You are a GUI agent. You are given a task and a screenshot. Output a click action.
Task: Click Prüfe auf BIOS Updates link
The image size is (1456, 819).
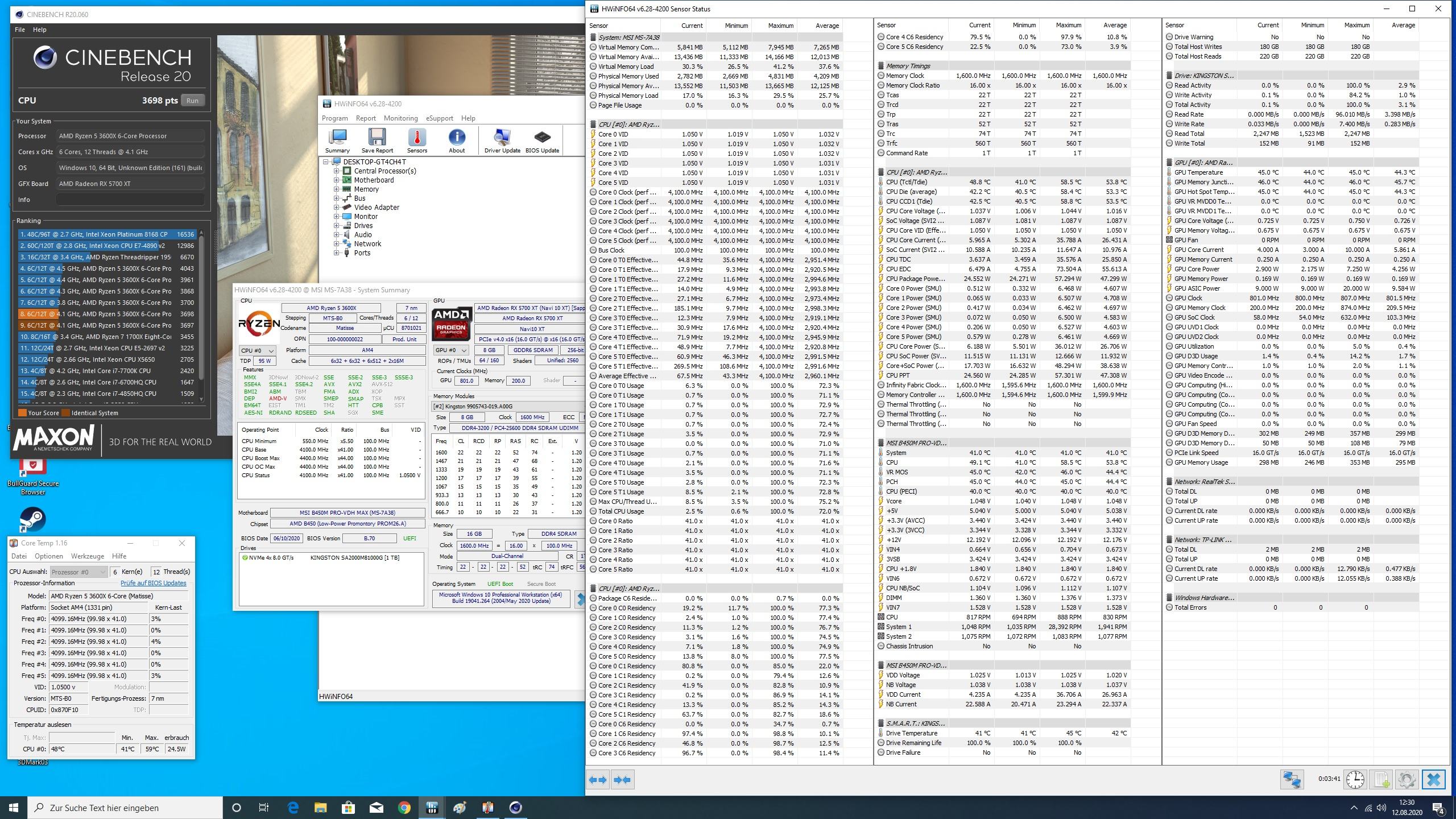point(153,583)
